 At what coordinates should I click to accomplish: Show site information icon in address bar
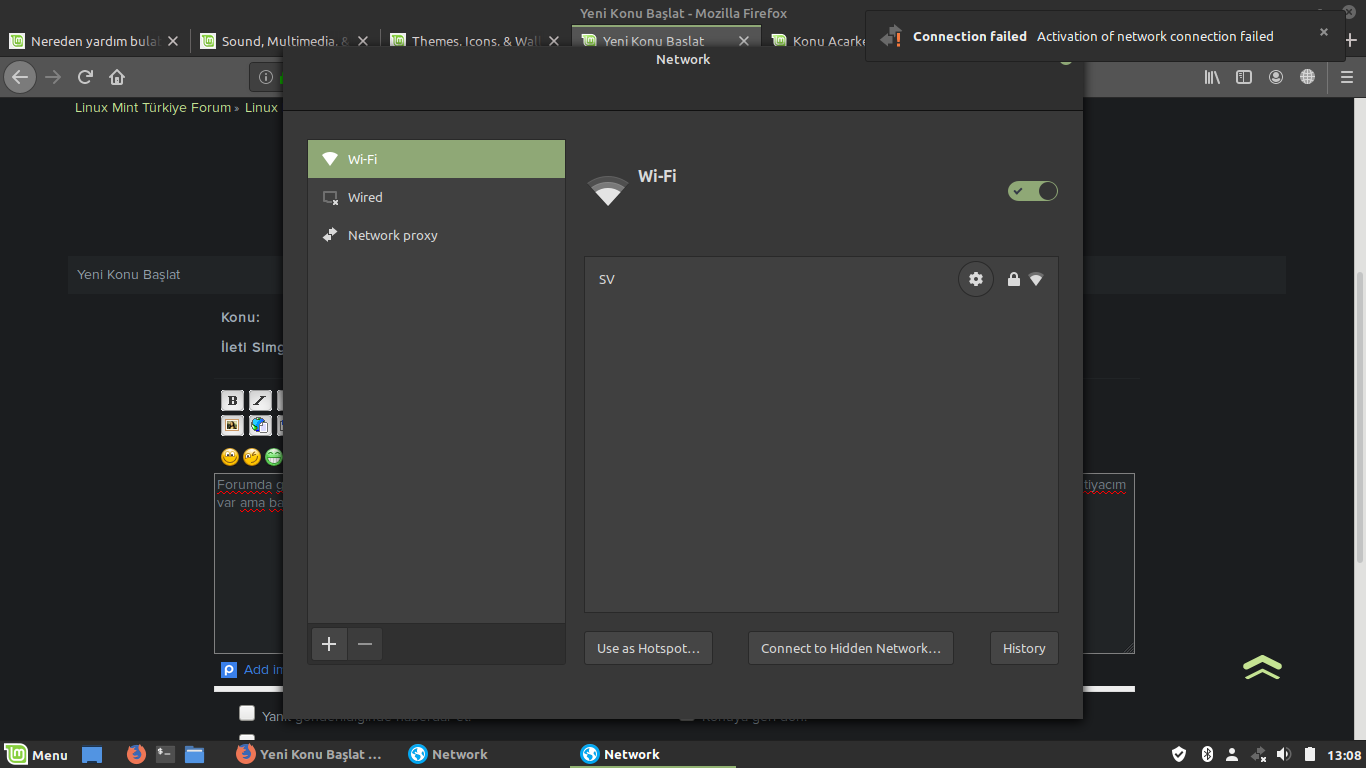(266, 77)
